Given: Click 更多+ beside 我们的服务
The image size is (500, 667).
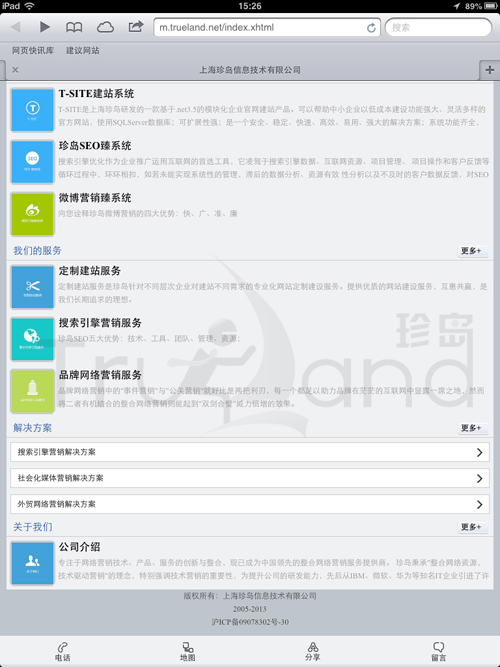Looking at the screenshot, I should tap(472, 251).
